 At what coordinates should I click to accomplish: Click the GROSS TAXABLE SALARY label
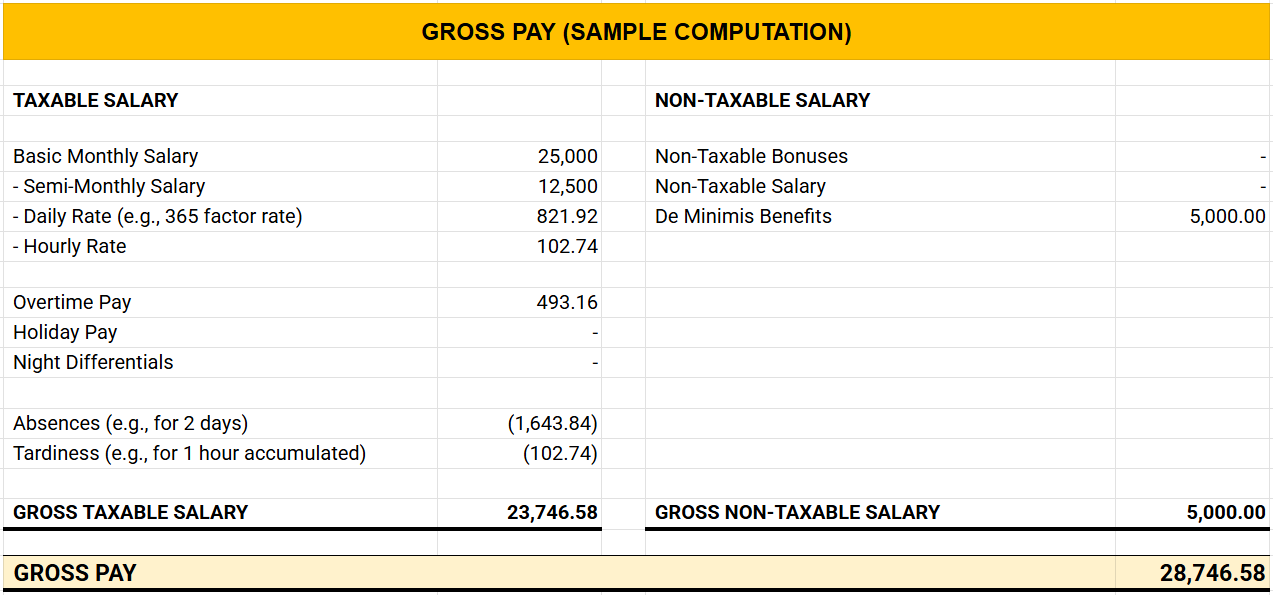[130, 512]
